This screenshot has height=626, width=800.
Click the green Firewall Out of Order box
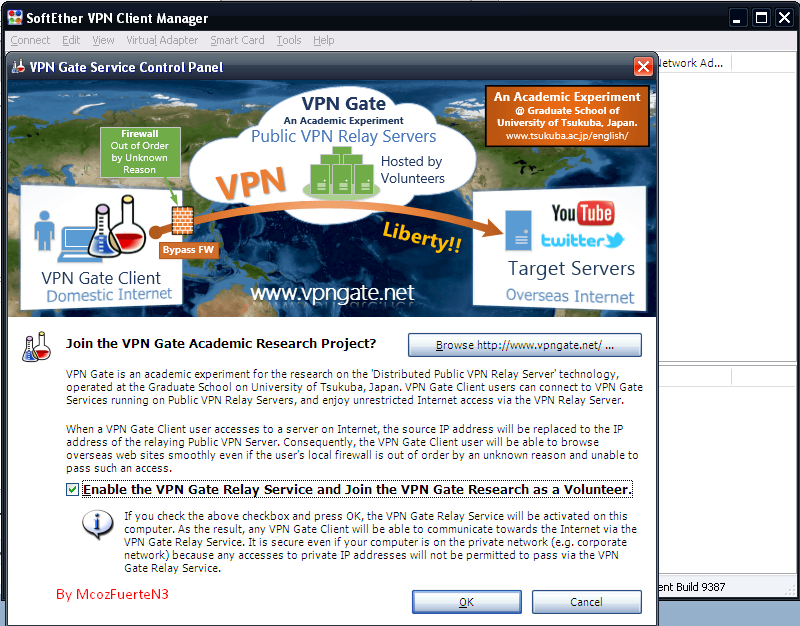[x=140, y=152]
